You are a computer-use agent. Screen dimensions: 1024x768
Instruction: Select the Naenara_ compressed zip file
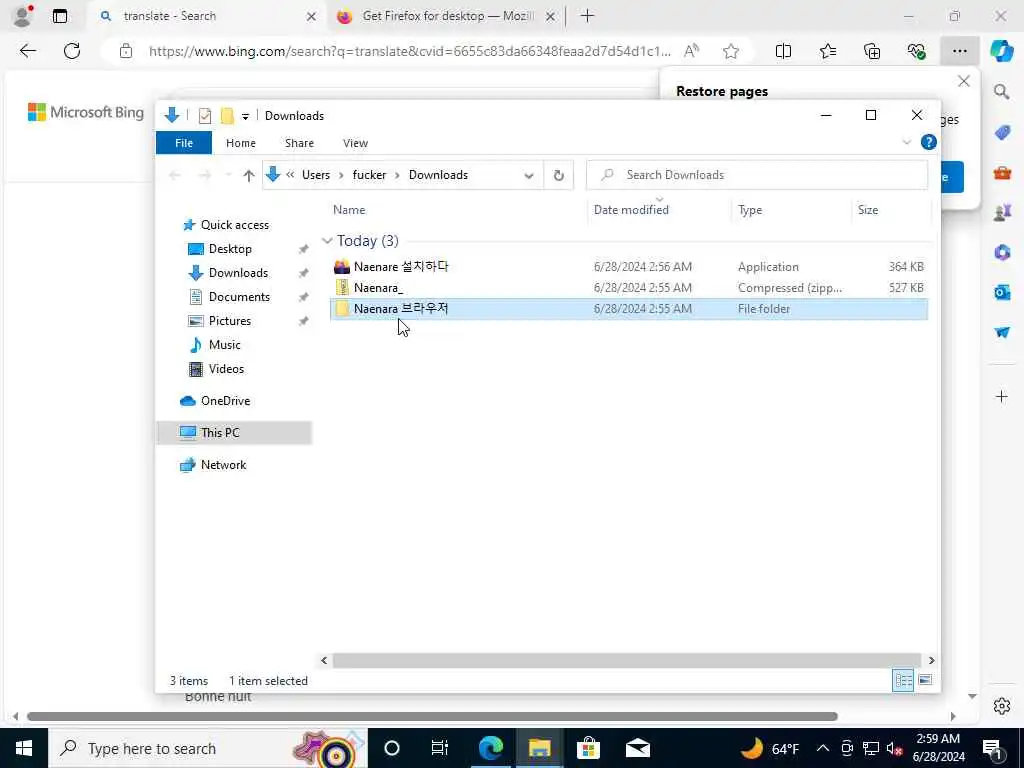point(629,287)
